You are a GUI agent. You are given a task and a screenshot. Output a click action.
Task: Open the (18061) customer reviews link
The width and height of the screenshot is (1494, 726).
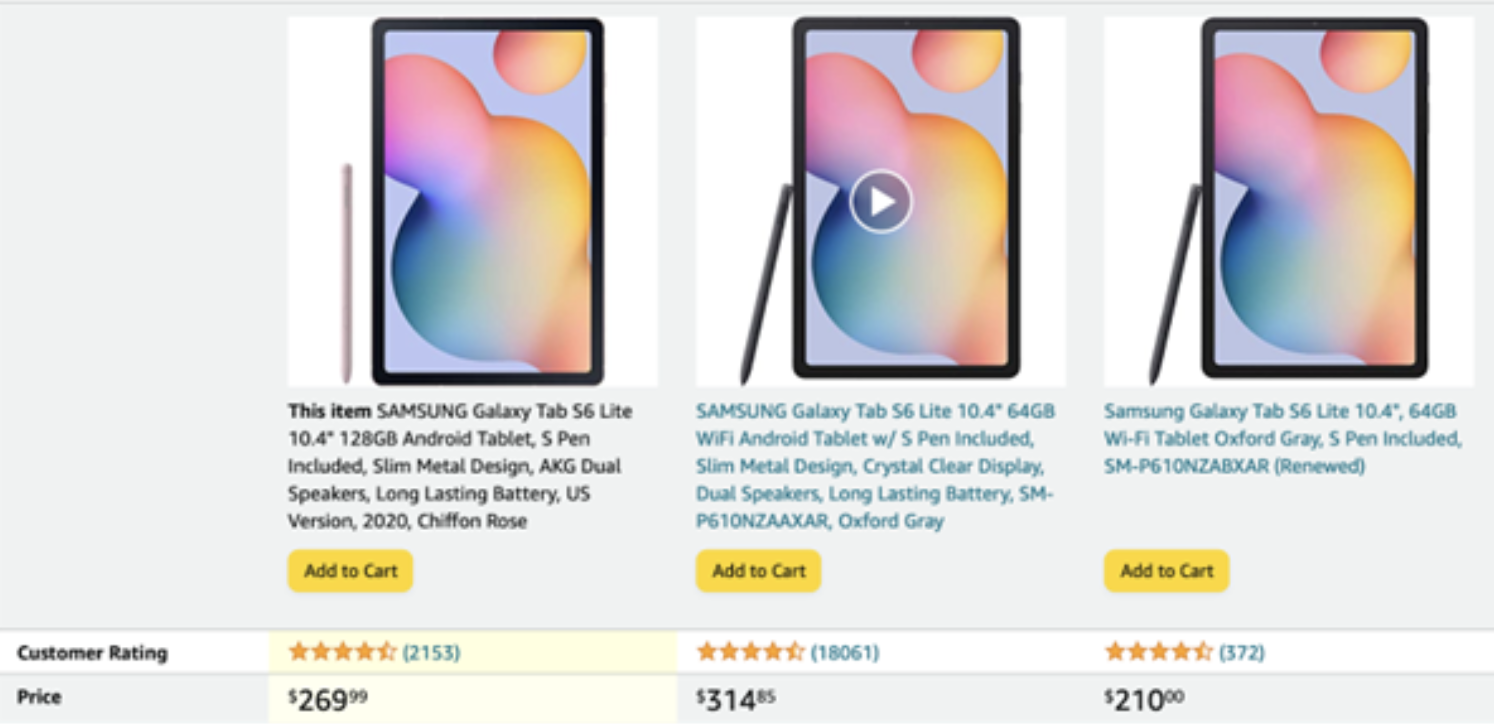coord(844,653)
